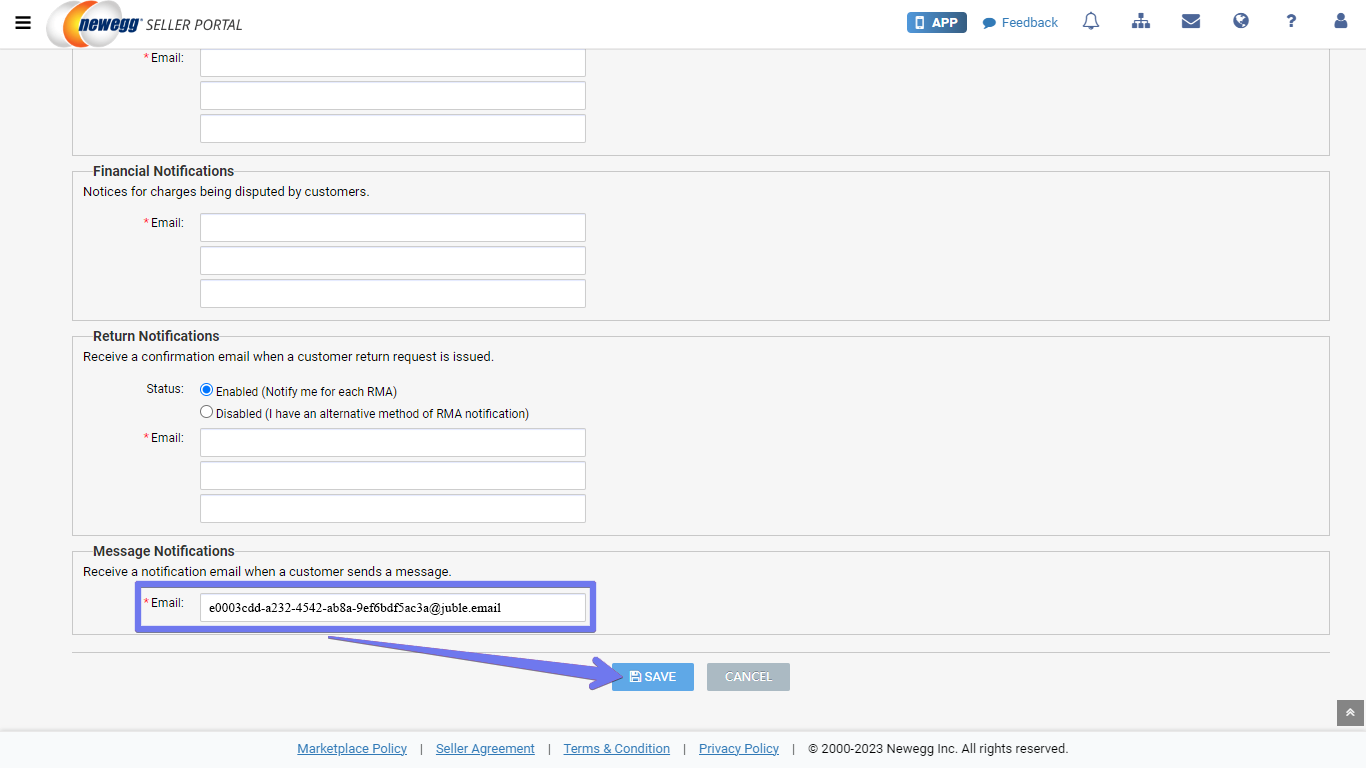This screenshot has height=768, width=1366.
Task: Open the hamburger navigation menu
Action: click(x=23, y=23)
